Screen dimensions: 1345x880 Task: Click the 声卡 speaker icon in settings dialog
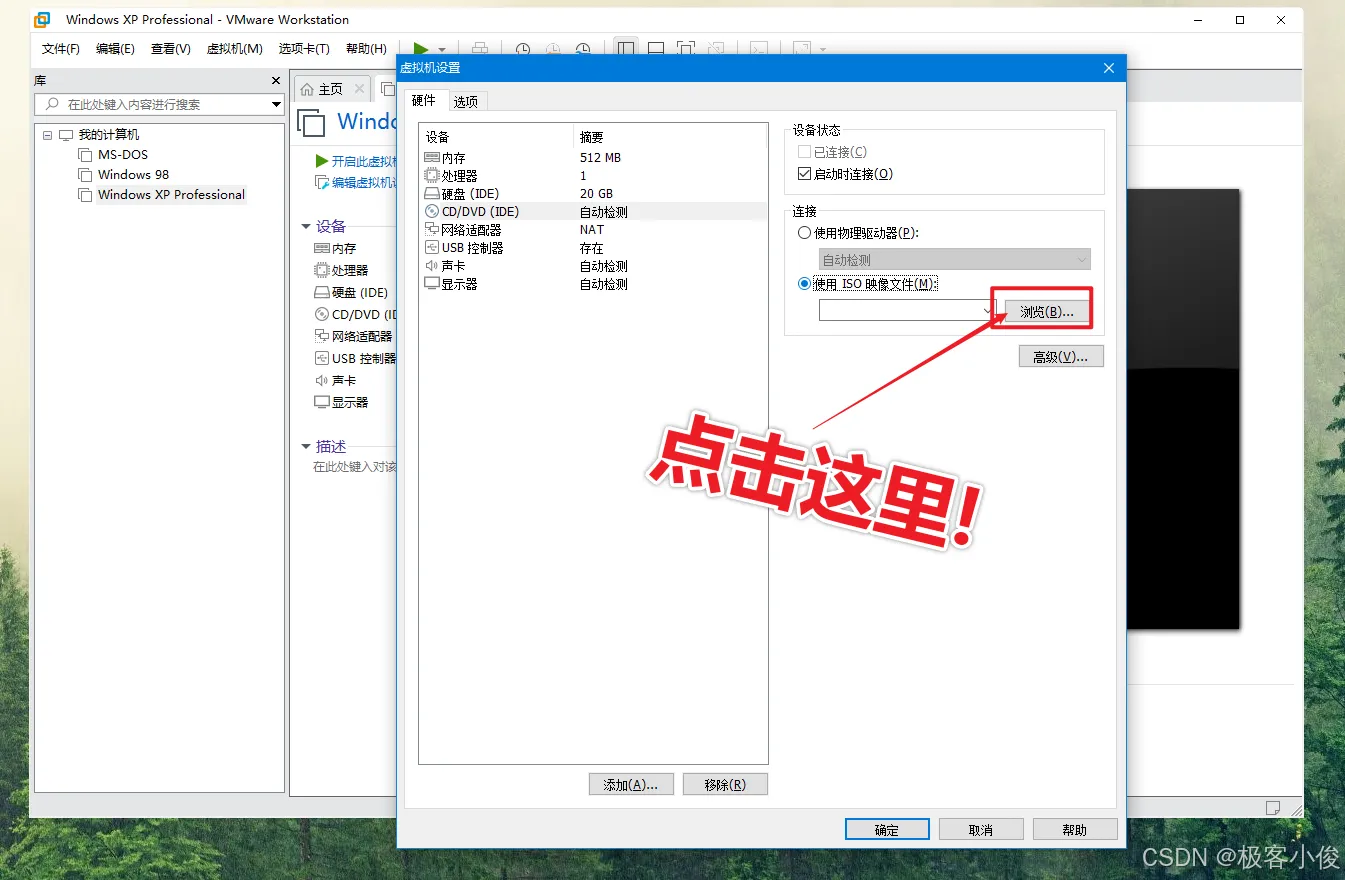[432, 266]
